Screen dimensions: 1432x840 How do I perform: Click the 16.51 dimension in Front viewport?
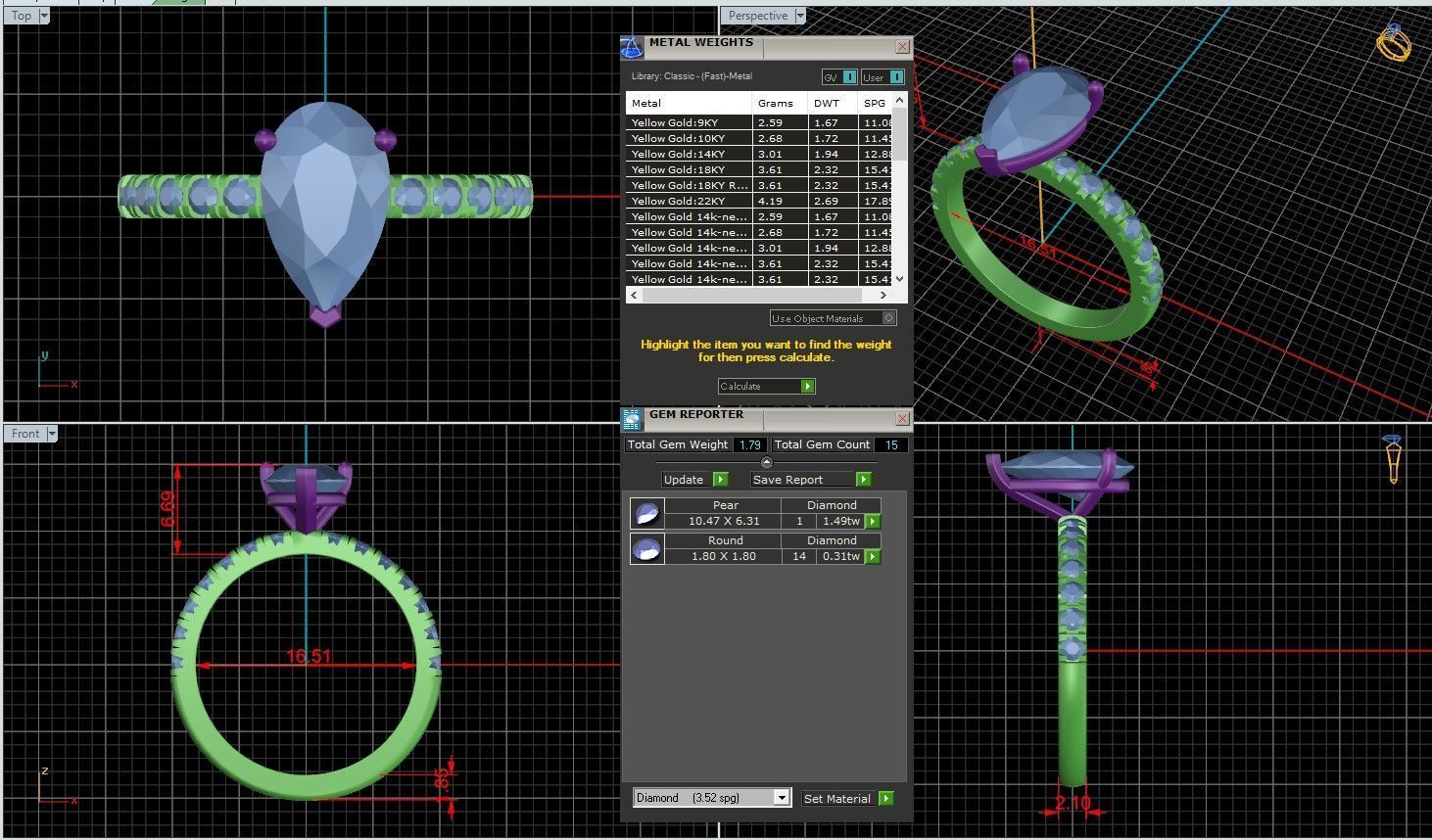point(308,656)
